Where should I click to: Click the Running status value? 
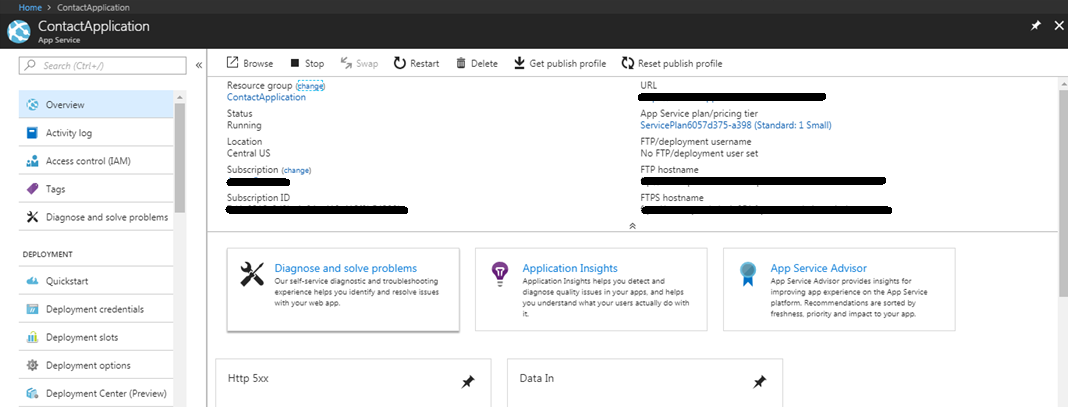(244, 125)
